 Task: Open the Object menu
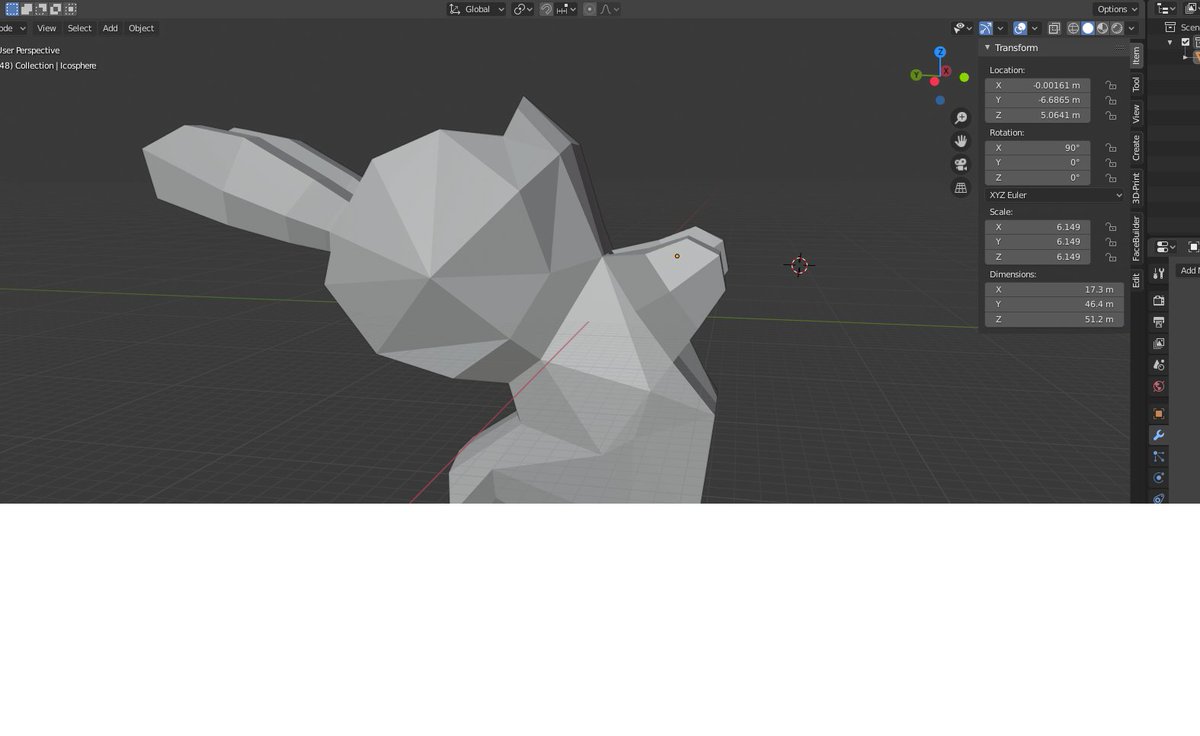141,28
